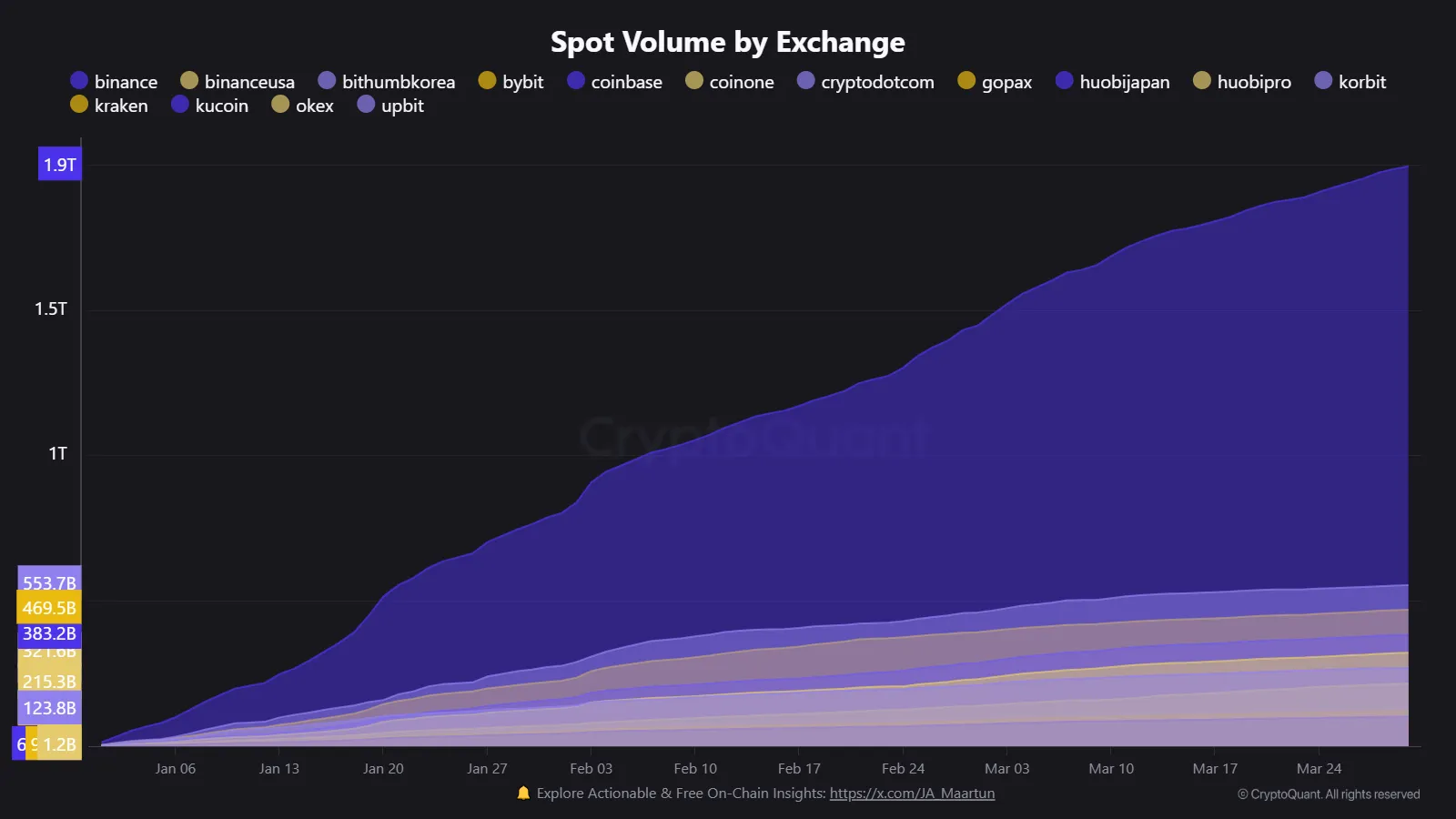This screenshot has width=1456, height=819.
Task: Select the korbit legend color dot
Action: tap(1321, 81)
